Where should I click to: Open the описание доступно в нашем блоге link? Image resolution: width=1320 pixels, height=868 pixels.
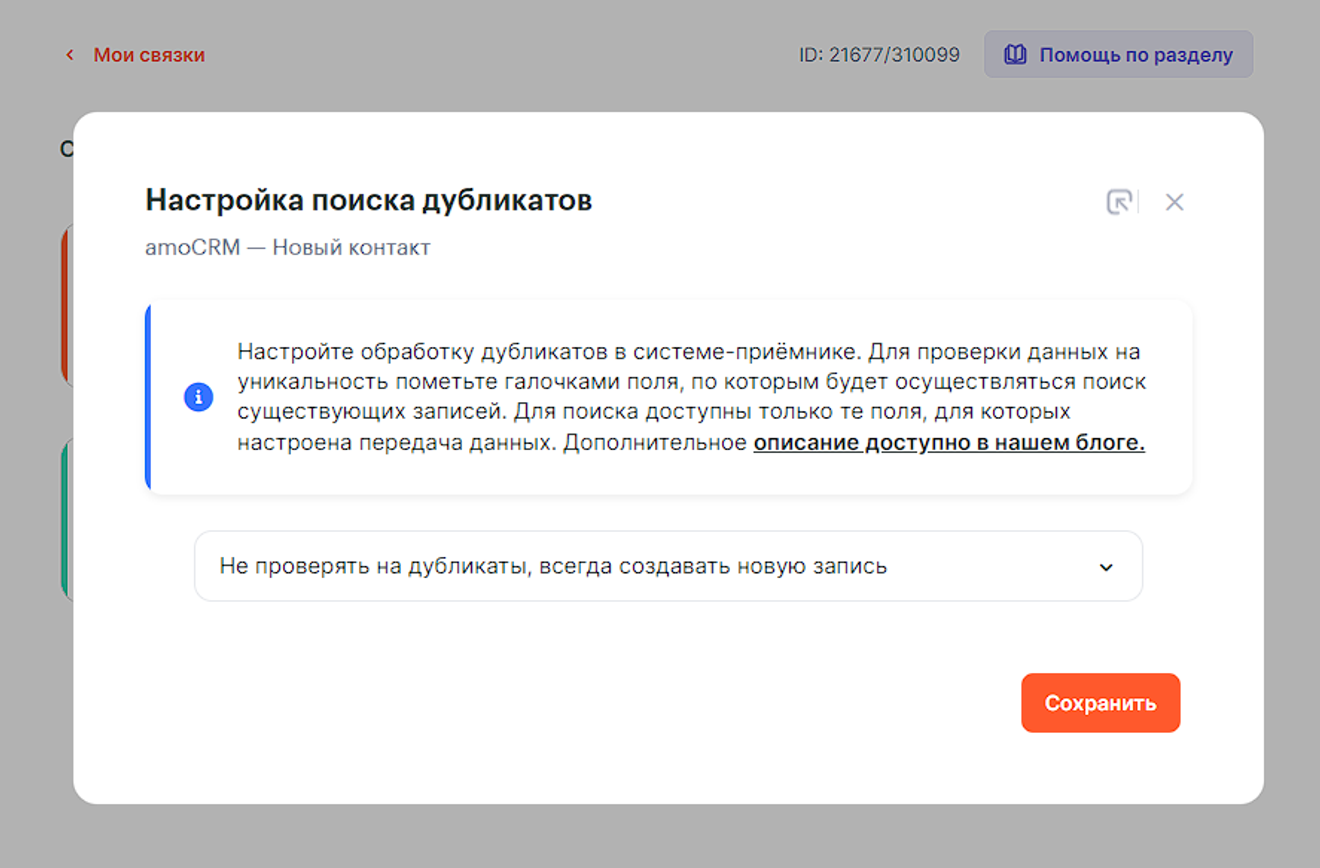[x=948, y=443]
